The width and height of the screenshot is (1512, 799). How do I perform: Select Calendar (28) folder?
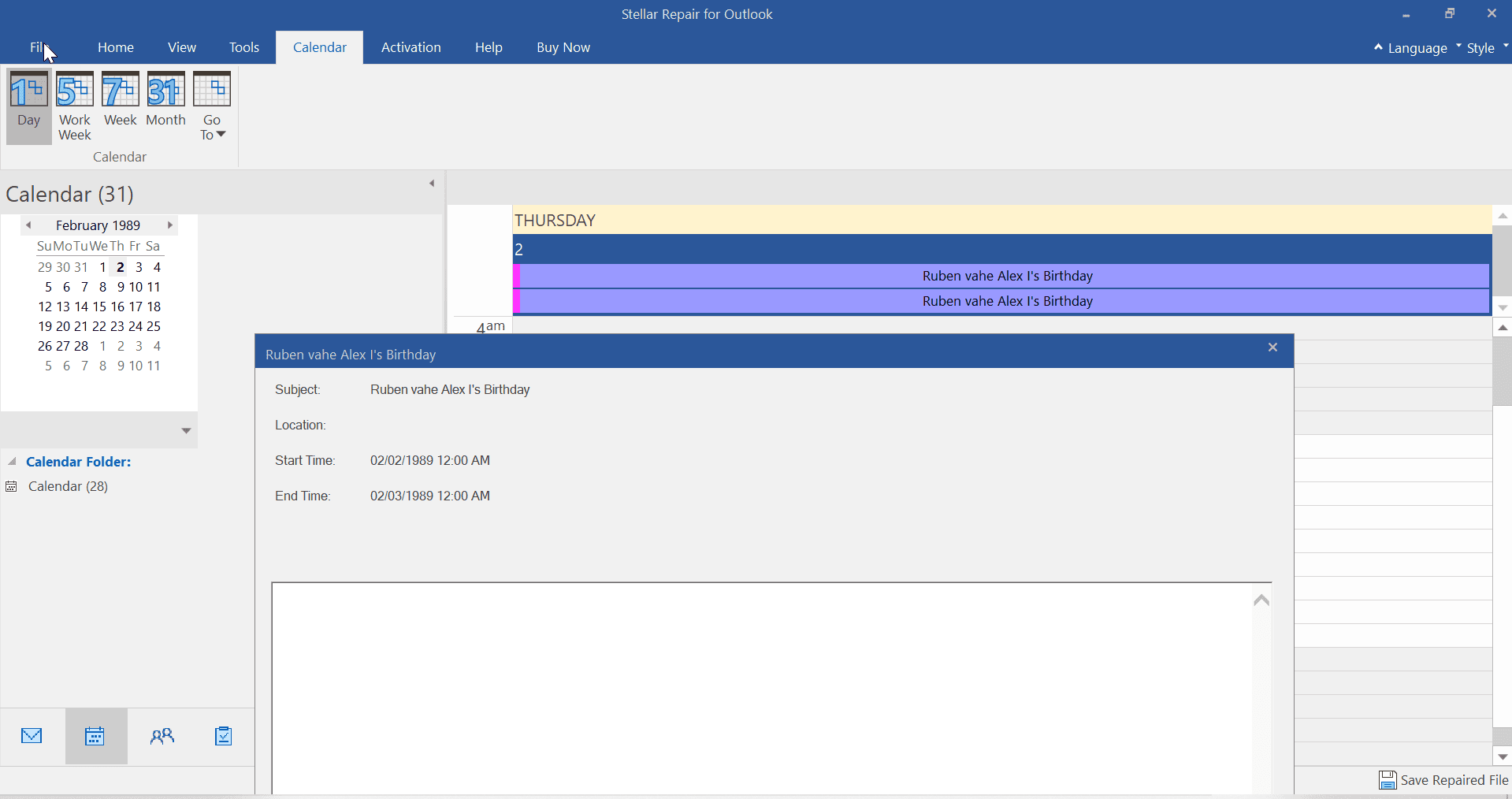[68, 486]
